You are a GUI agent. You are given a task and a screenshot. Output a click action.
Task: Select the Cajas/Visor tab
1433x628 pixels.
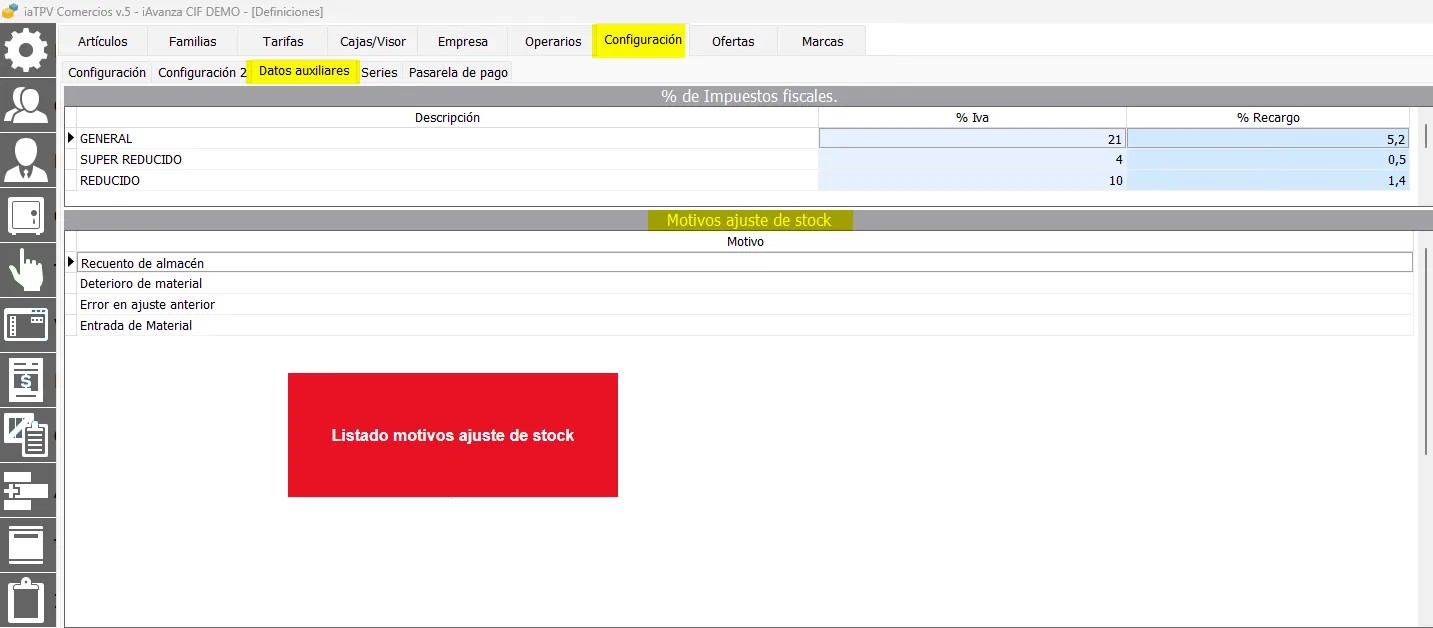pos(373,42)
